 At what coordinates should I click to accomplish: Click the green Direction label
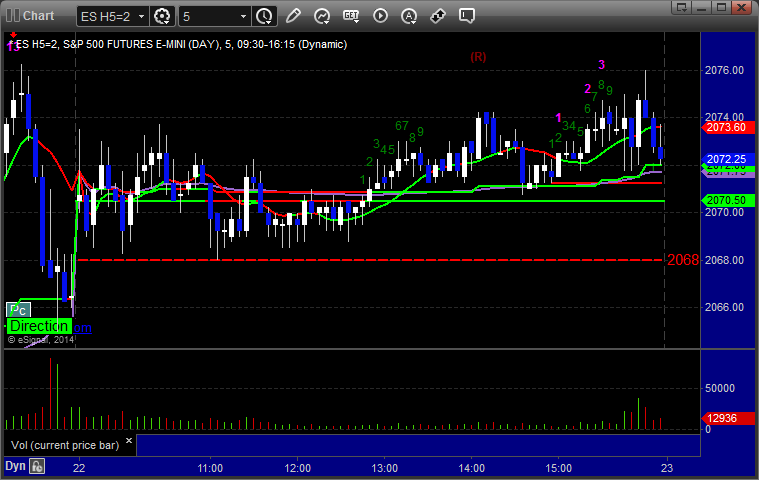click(39, 326)
